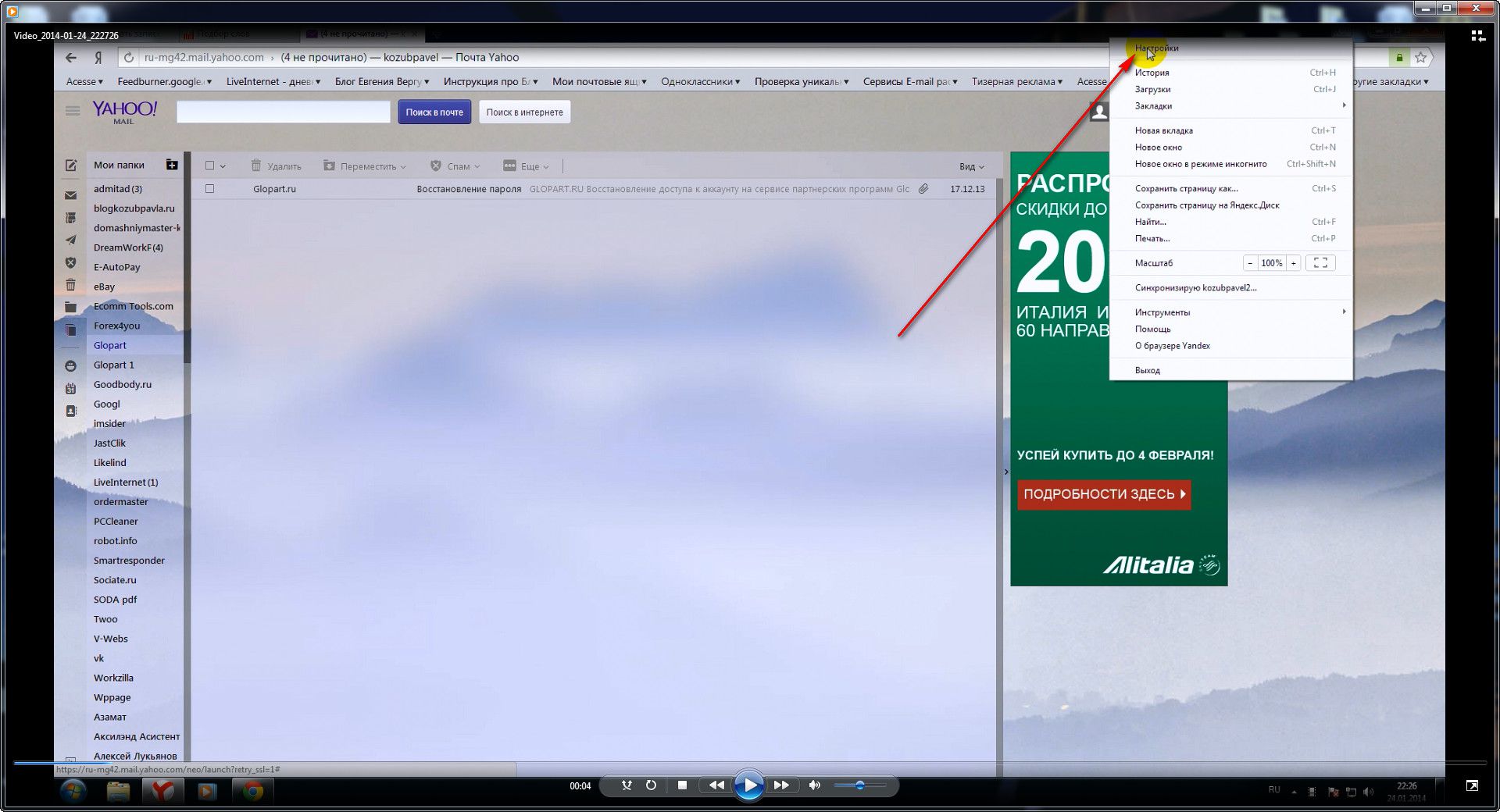Reload the page with refresh icon
Screen dimensions: 1500x812
[129, 58]
